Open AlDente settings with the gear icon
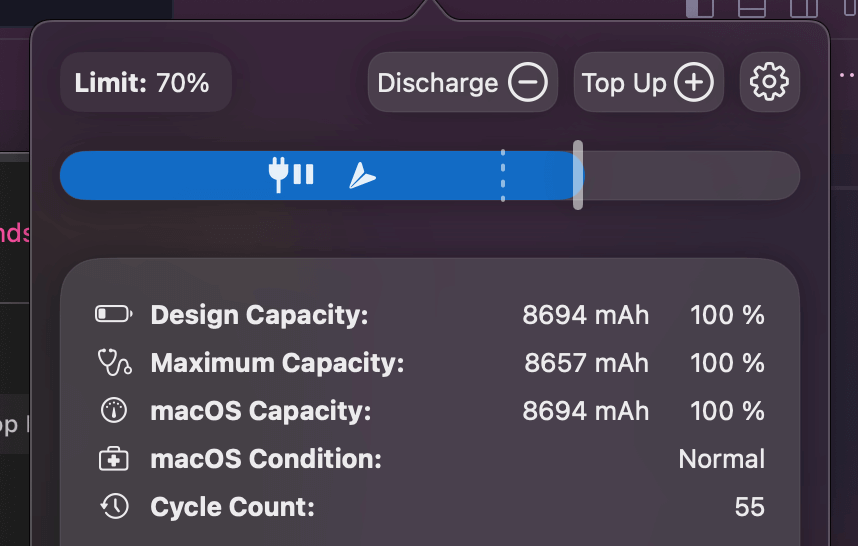Image resolution: width=858 pixels, height=546 pixels. (769, 82)
